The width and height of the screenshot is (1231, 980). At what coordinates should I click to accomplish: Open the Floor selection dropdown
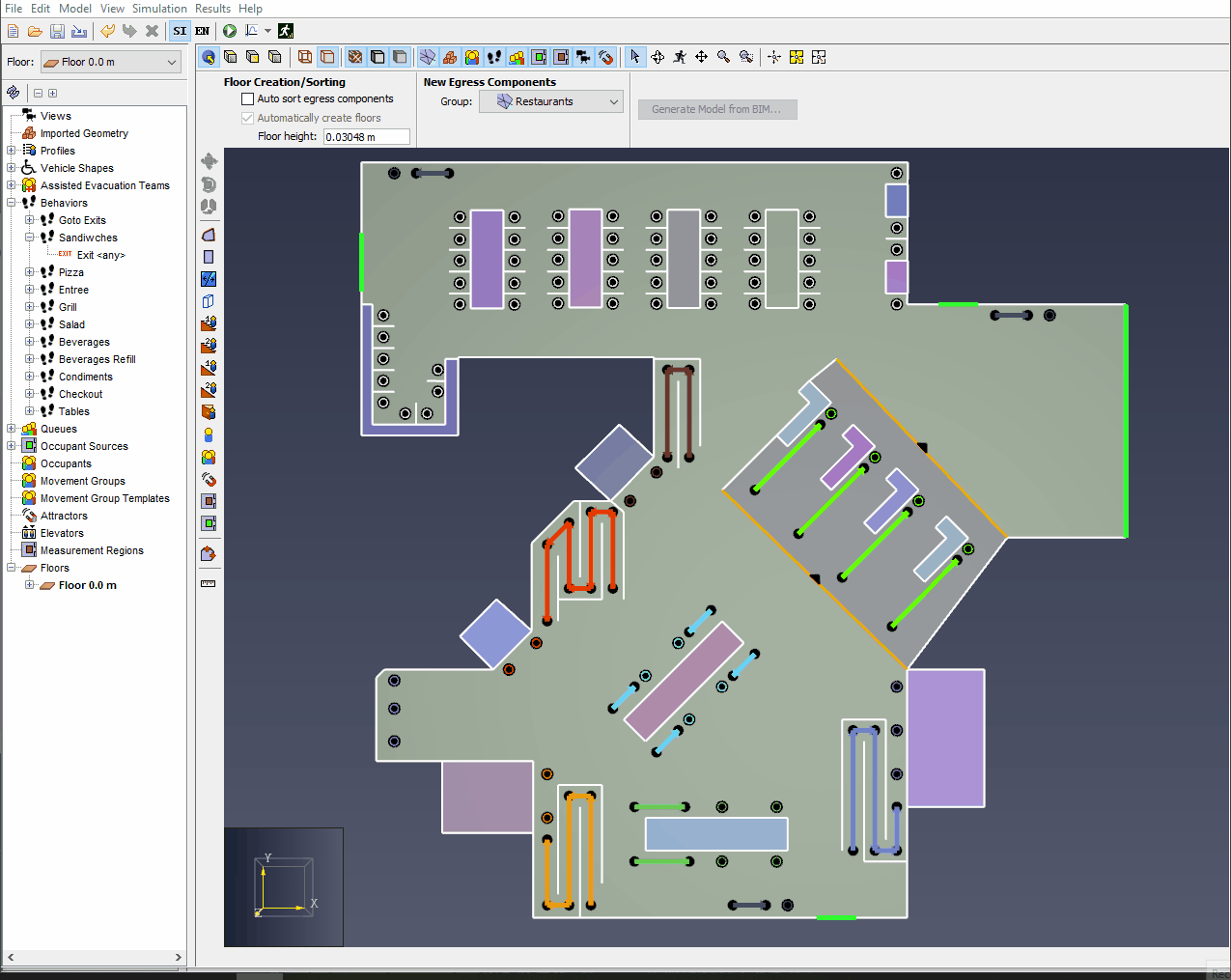111,62
